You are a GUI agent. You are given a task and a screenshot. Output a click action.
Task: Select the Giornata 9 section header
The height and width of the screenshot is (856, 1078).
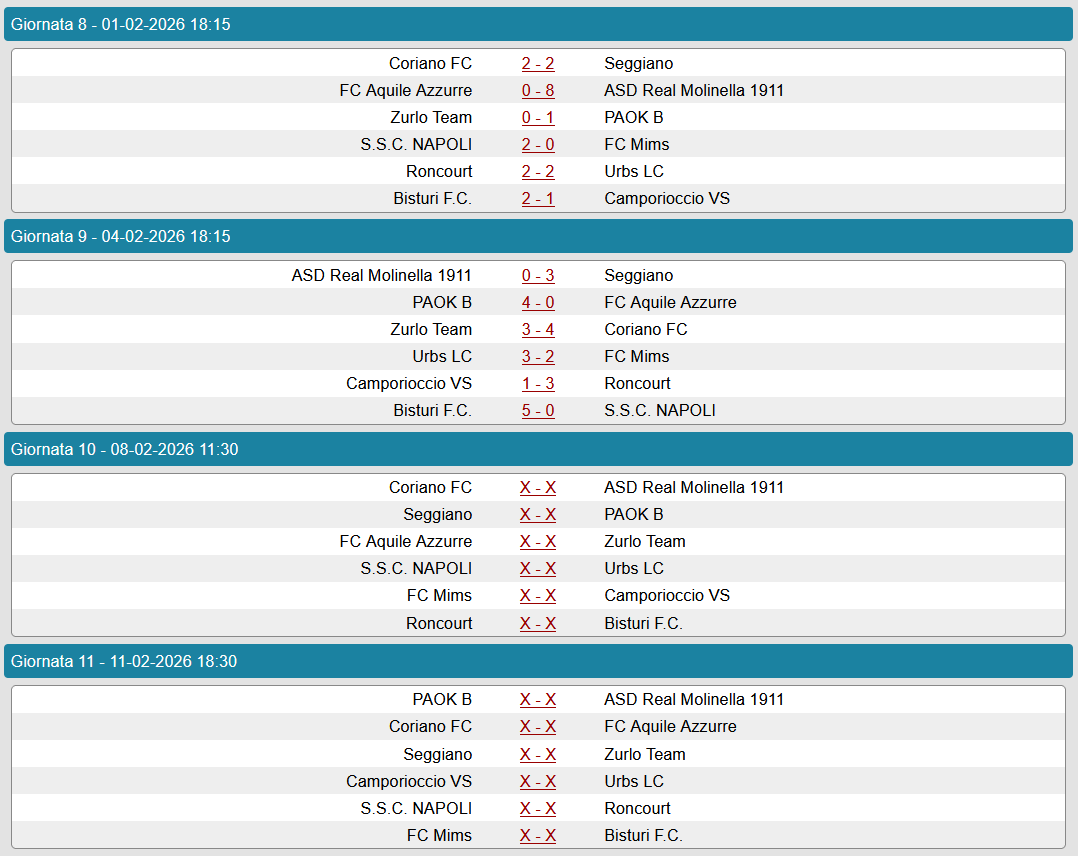point(538,237)
